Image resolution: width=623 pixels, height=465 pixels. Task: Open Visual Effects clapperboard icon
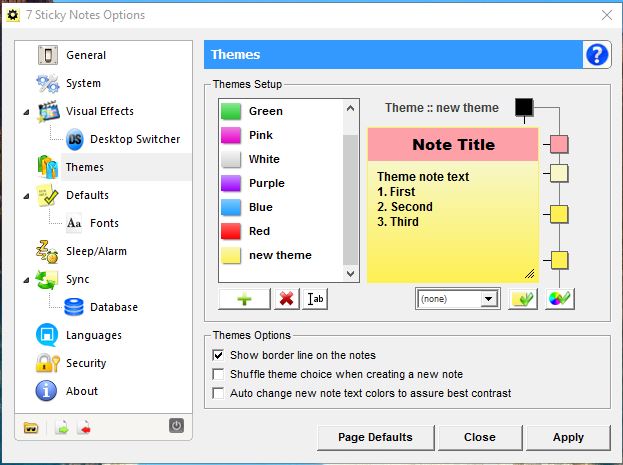[48, 111]
